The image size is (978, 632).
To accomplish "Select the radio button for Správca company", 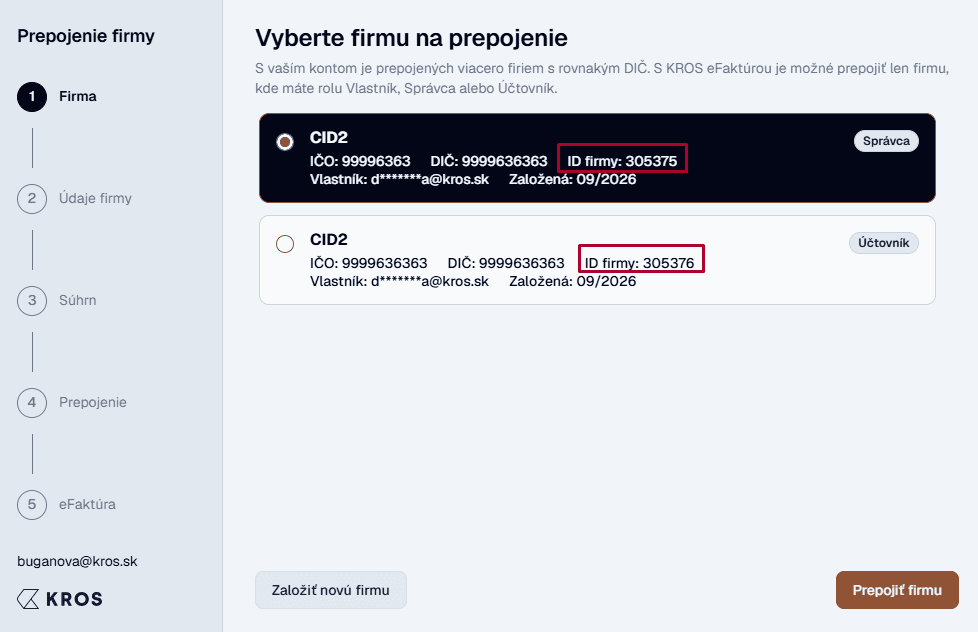I will (285, 142).
